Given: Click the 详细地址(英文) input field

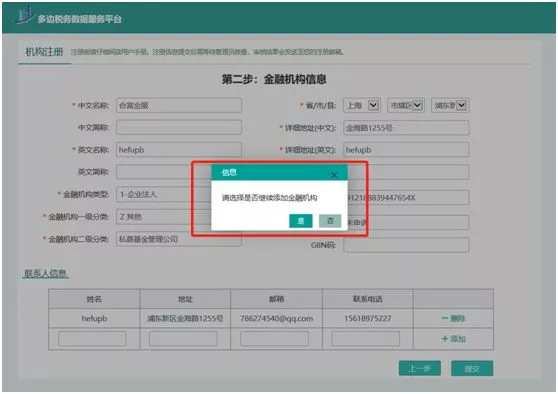Looking at the screenshot, I should pos(406,150).
